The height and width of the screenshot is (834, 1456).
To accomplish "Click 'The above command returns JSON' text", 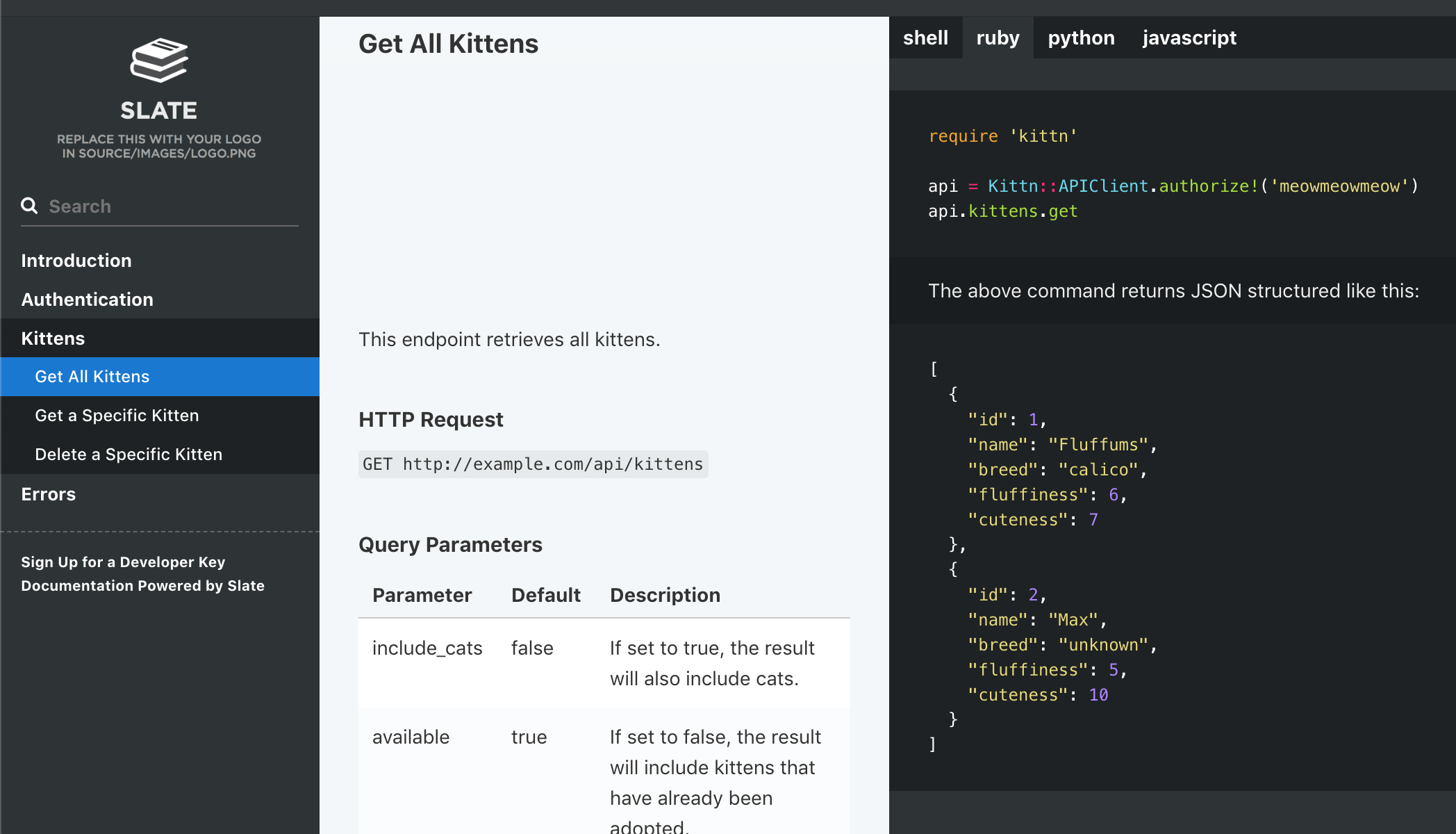I will pos(1173,291).
